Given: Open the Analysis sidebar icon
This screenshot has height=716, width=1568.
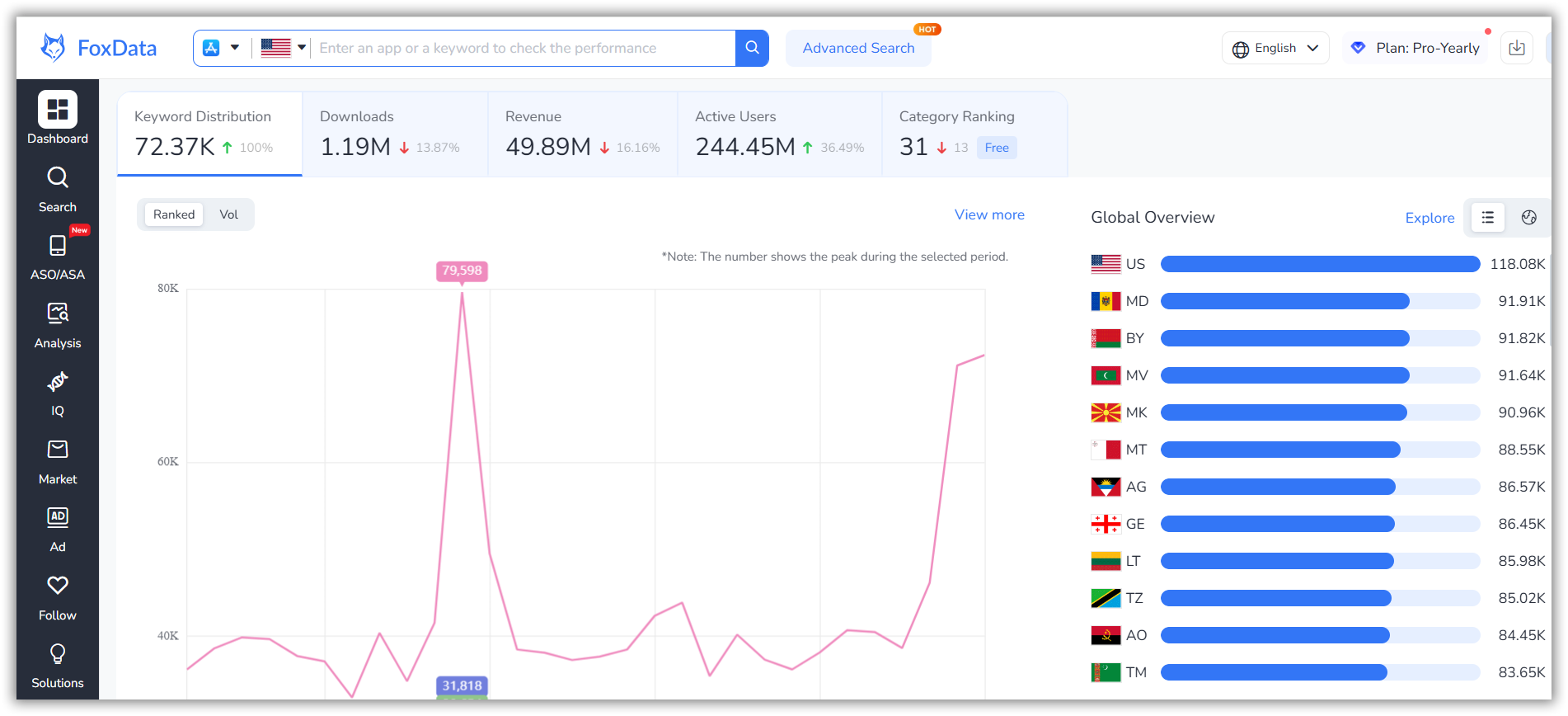Looking at the screenshot, I should tap(58, 313).
